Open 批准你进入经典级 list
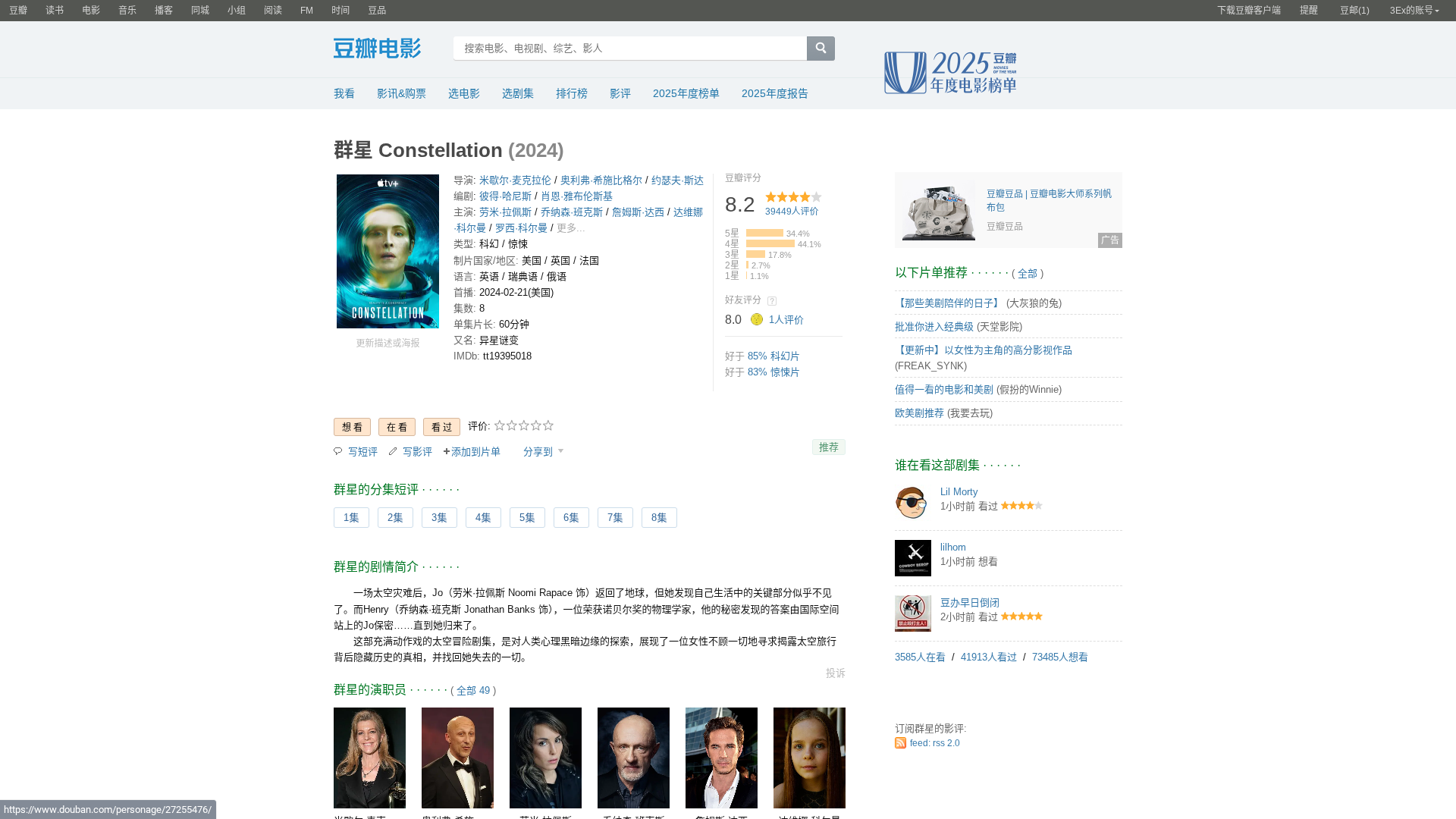The image size is (1456, 819). pyautogui.click(x=934, y=327)
